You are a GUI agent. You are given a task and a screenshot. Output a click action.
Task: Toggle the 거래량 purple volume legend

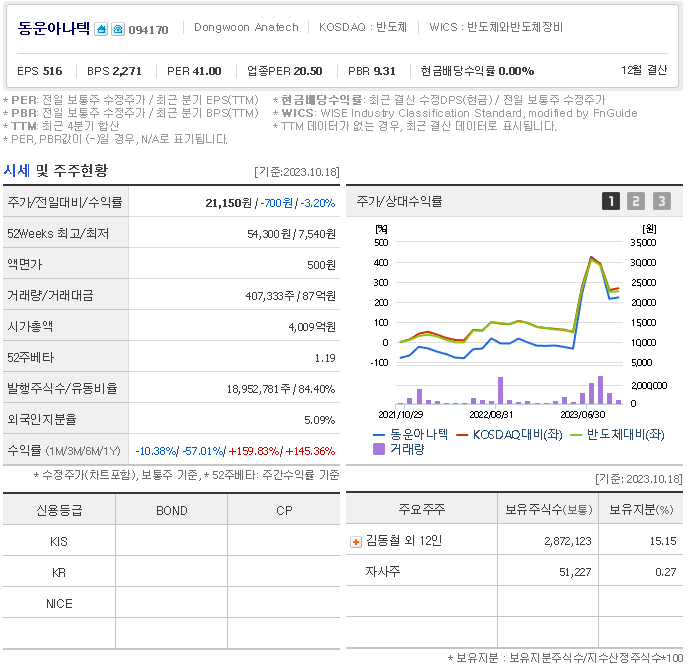click(x=399, y=449)
